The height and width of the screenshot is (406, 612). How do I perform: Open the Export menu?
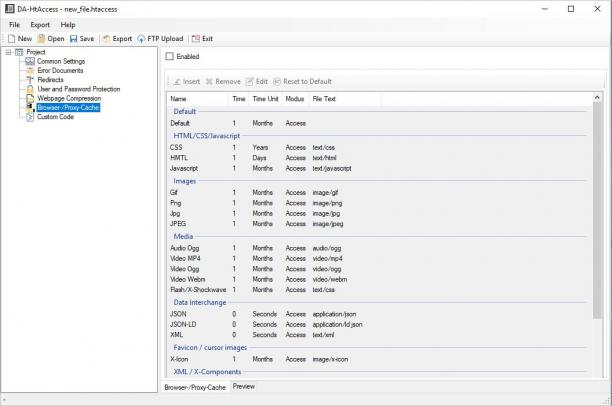pos(40,25)
